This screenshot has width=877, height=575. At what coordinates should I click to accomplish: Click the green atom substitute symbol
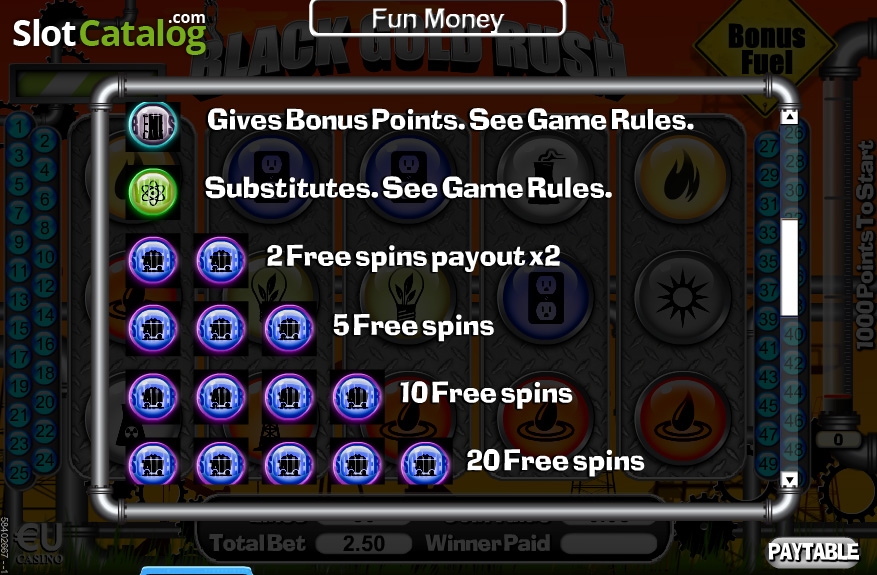tap(153, 192)
